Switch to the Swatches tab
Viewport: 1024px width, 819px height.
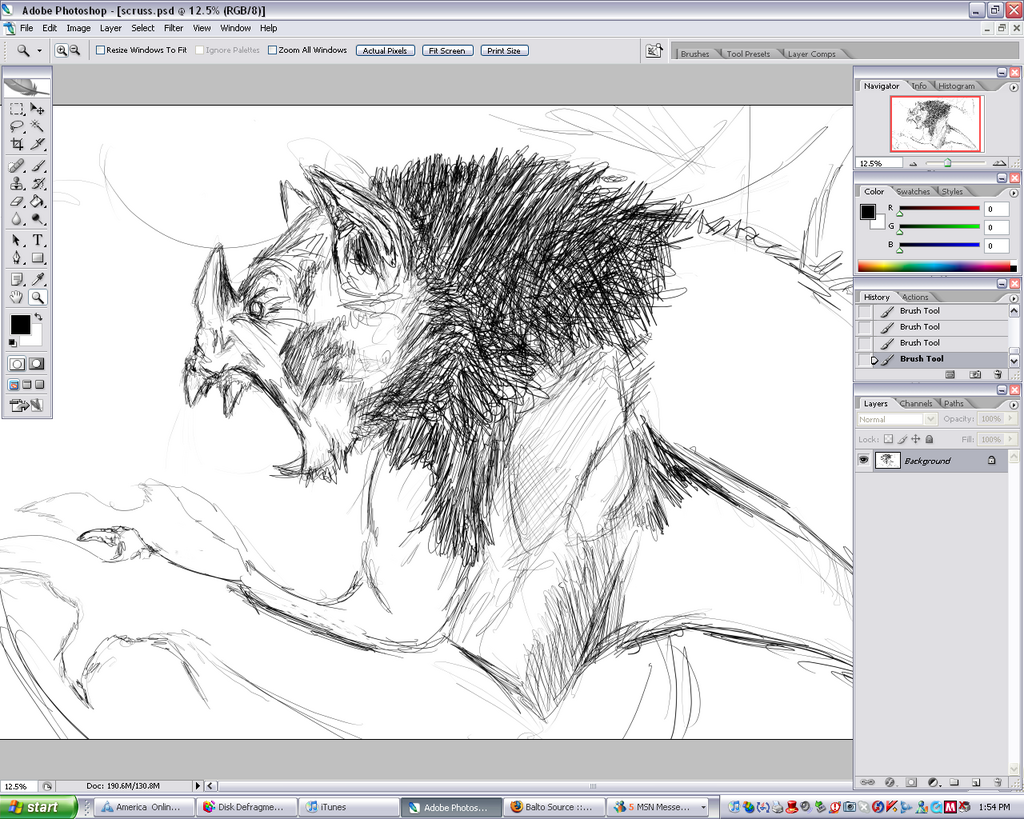(x=913, y=191)
